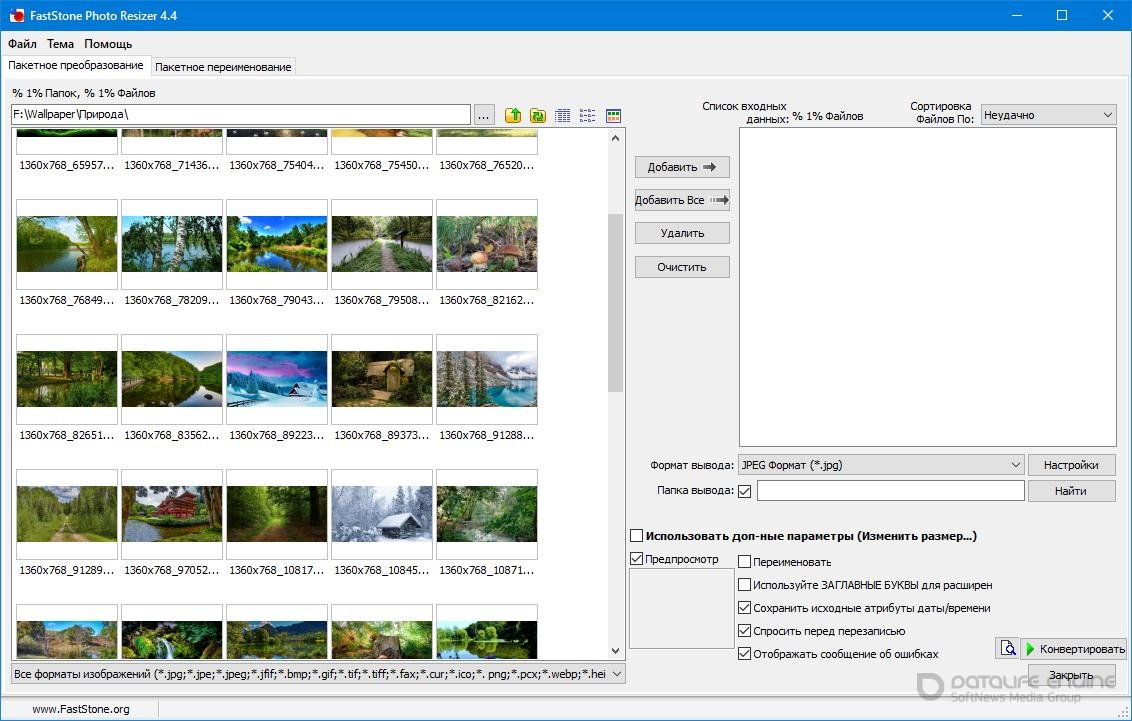1132x721 pixels.
Task: Select the snowy cabin thumbnail 1360x768_10845
Action: (x=382, y=514)
